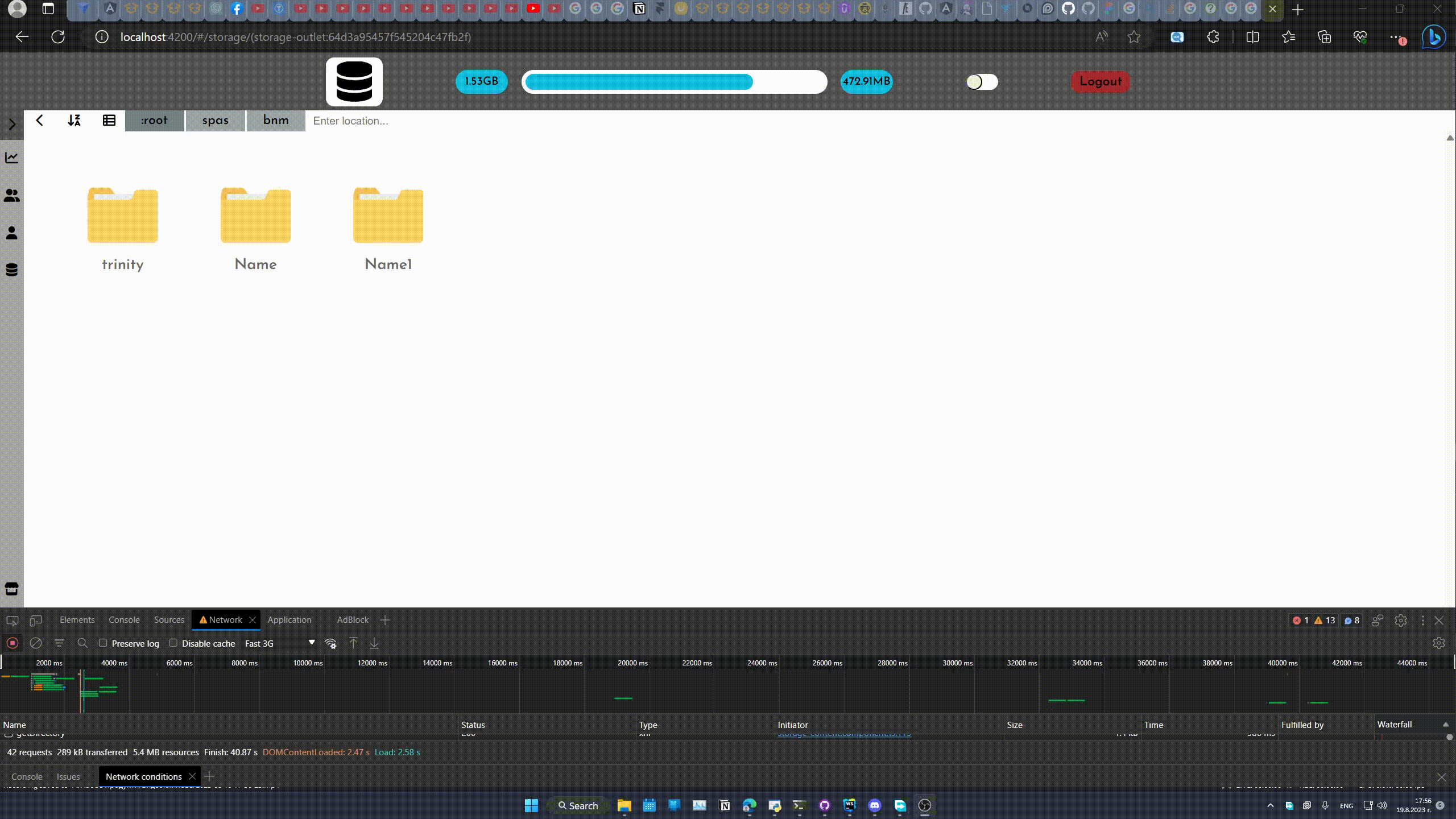Expand the left sidebar chevron

(12, 124)
